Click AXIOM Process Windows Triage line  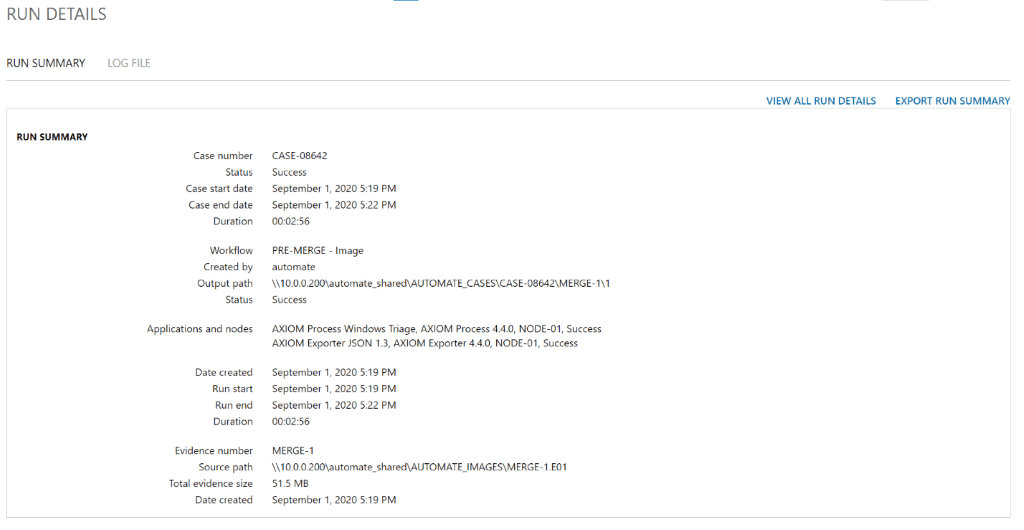pyautogui.click(x=436, y=329)
